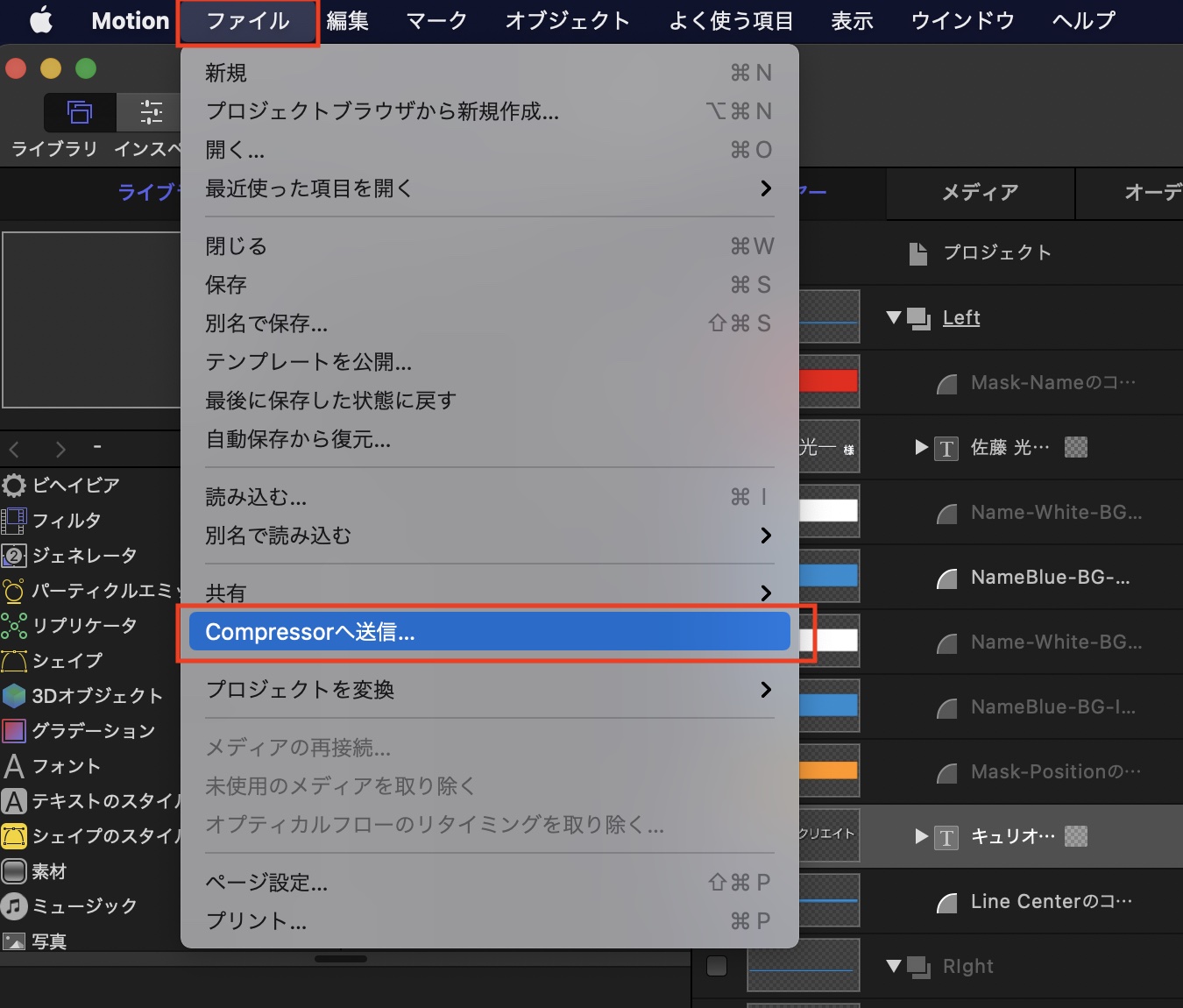Choose the ジェネレータ category icon

(14, 556)
